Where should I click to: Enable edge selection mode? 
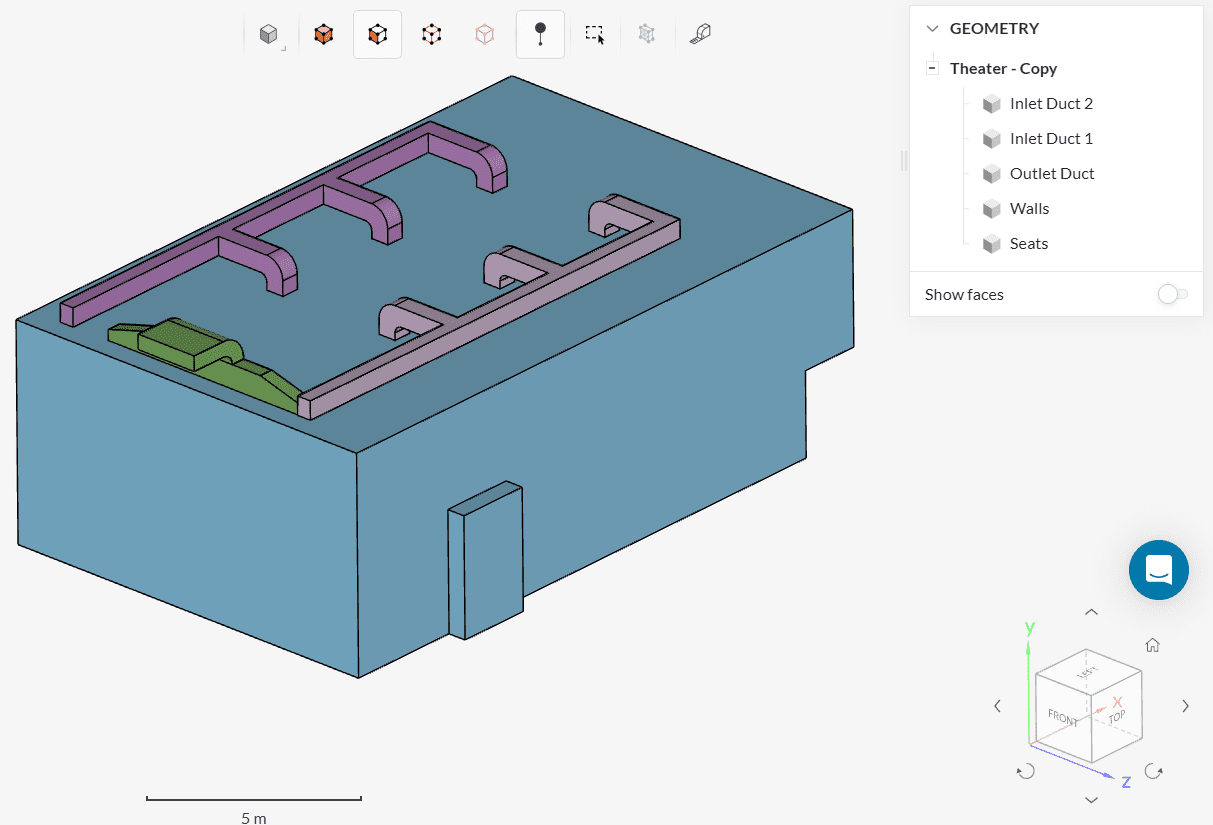pos(431,35)
